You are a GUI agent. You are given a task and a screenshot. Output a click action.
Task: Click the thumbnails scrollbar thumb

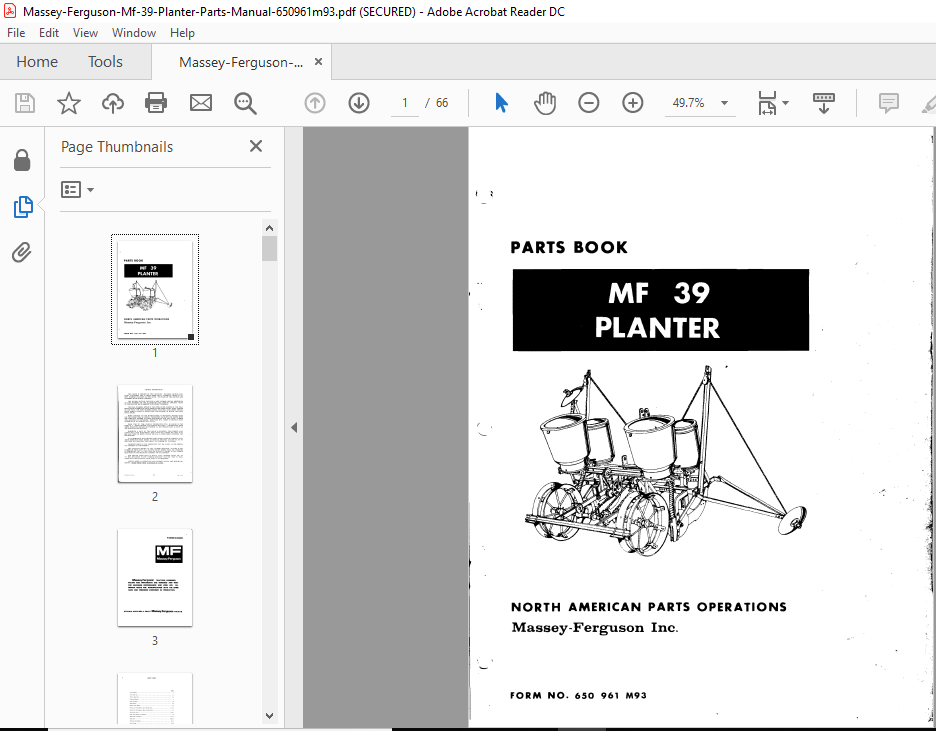pos(269,249)
